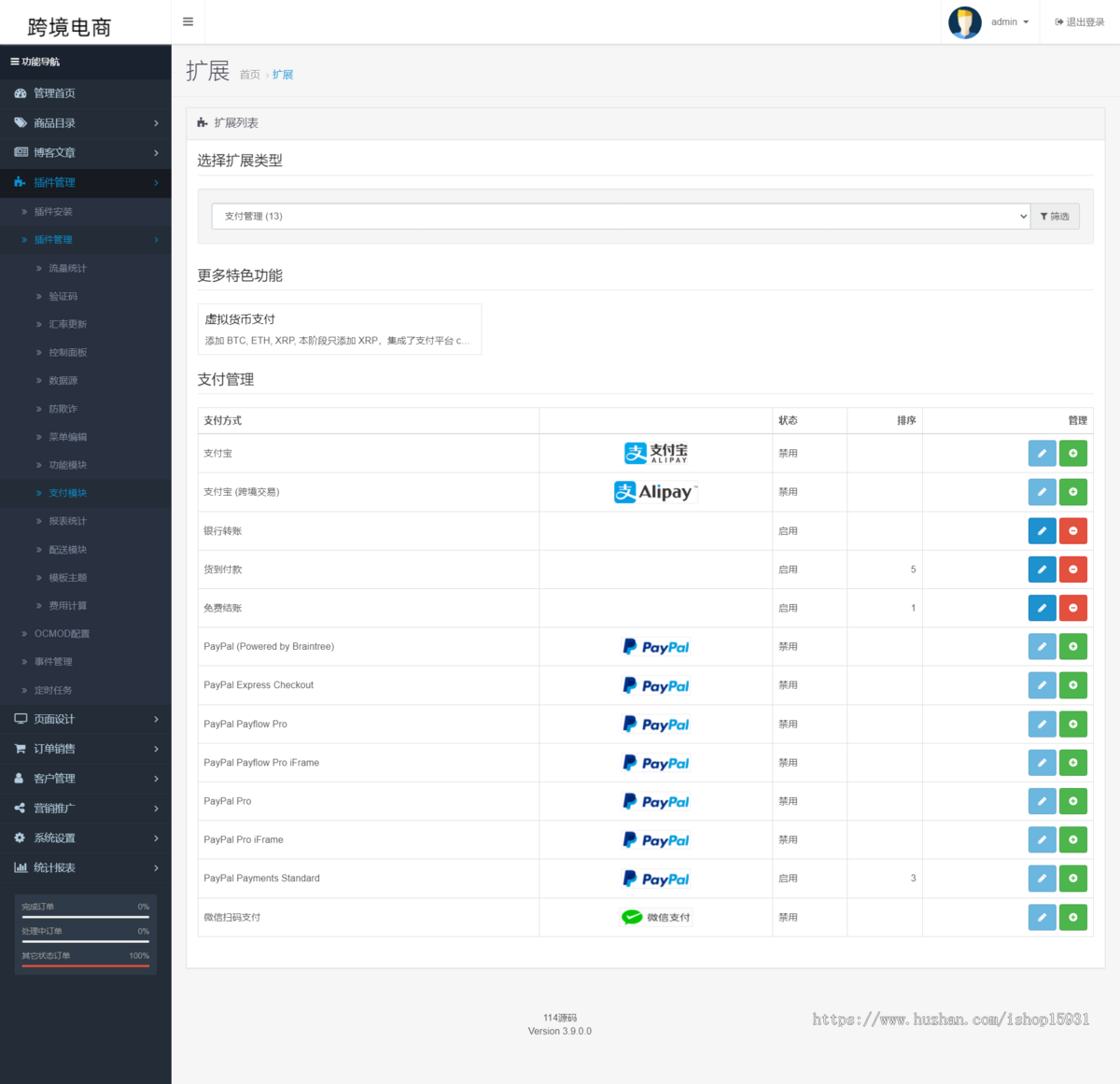
Task: Edit the 银行转账 payment method
Action: (x=1042, y=531)
